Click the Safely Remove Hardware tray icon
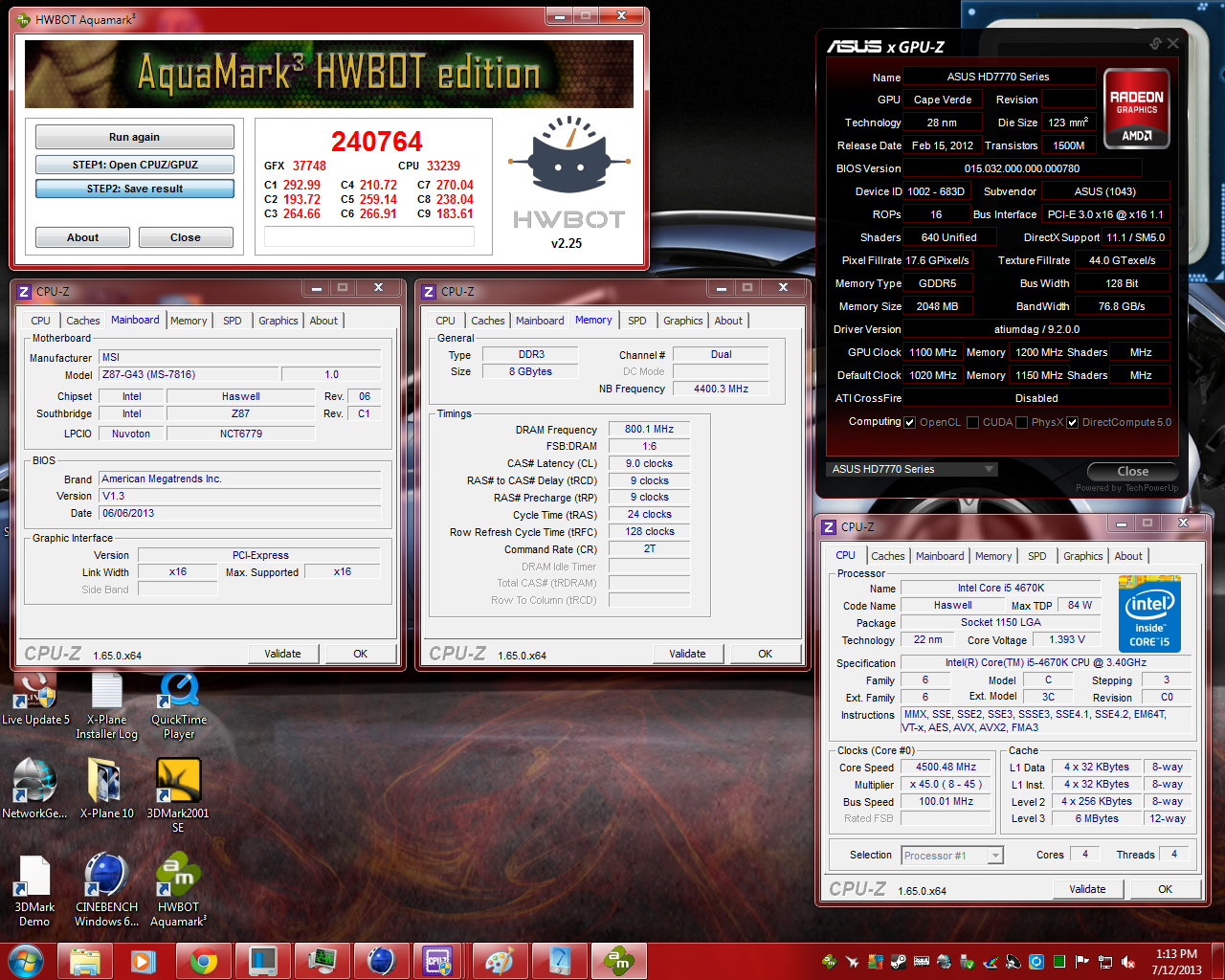Image resolution: width=1225 pixels, height=980 pixels. point(968,962)
